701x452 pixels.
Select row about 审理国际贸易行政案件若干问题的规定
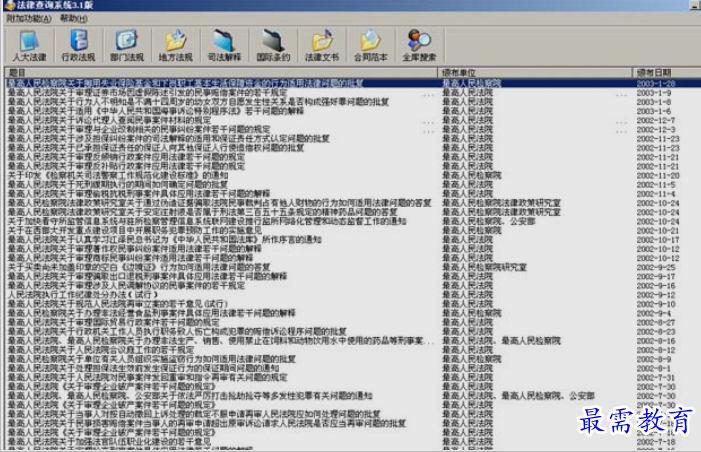352,322
